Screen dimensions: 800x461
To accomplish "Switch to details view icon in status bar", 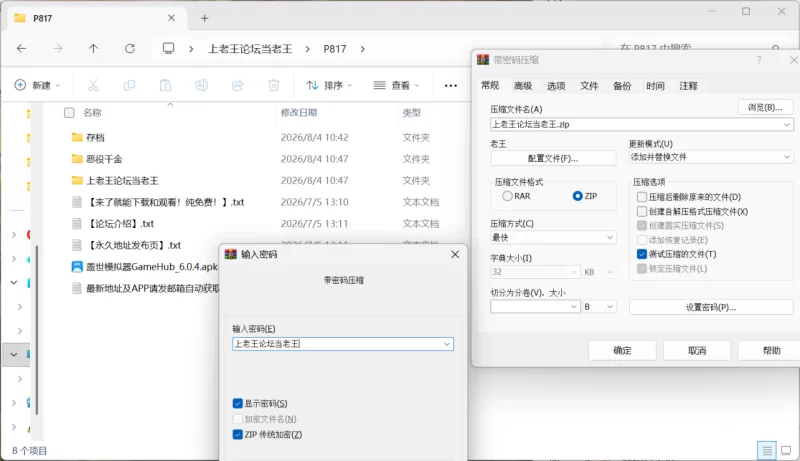I will point(767,450).
